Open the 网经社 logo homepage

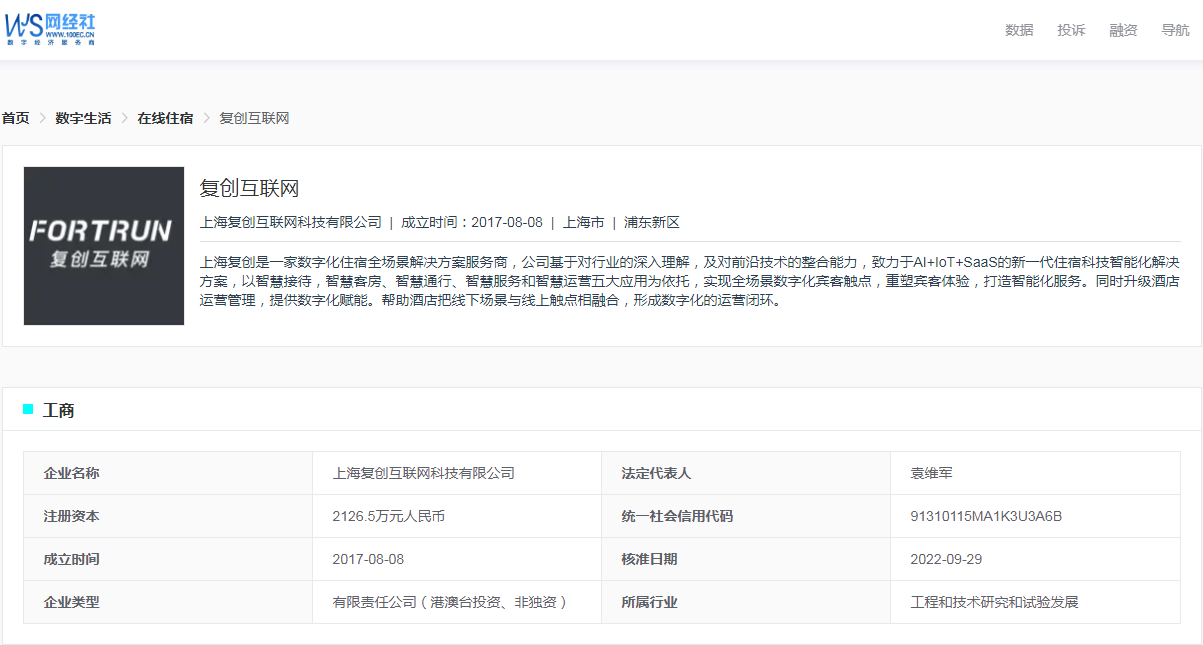click(50, 30)
